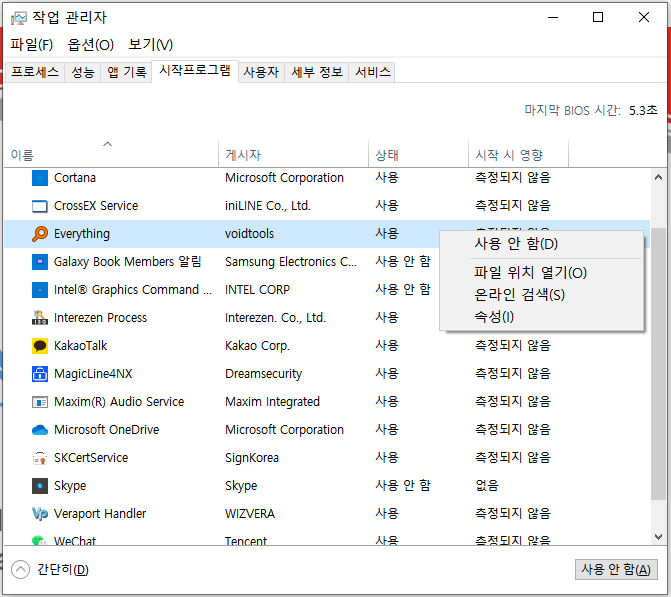Select the Interezen Process row name
Viewport: 671px width, 597px height.
[x=101, y=318]
